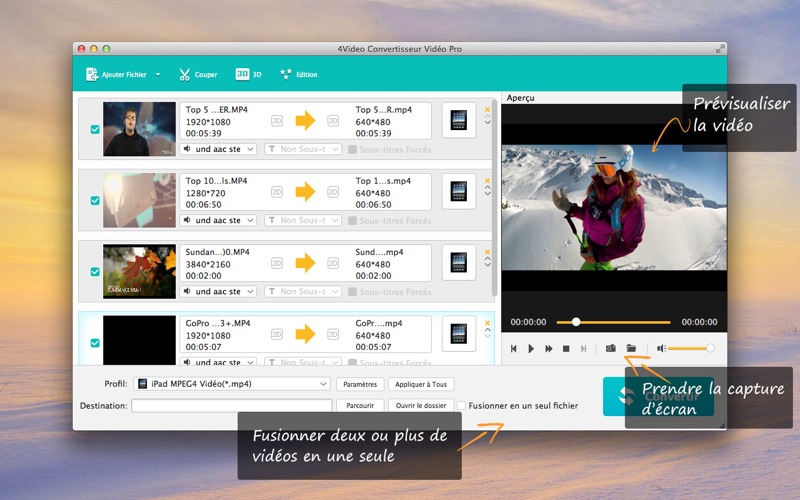Open the Ajouter Fichier dropdown arrow
The width and height of the screenshot is (800, 500).
click(158, 74)
